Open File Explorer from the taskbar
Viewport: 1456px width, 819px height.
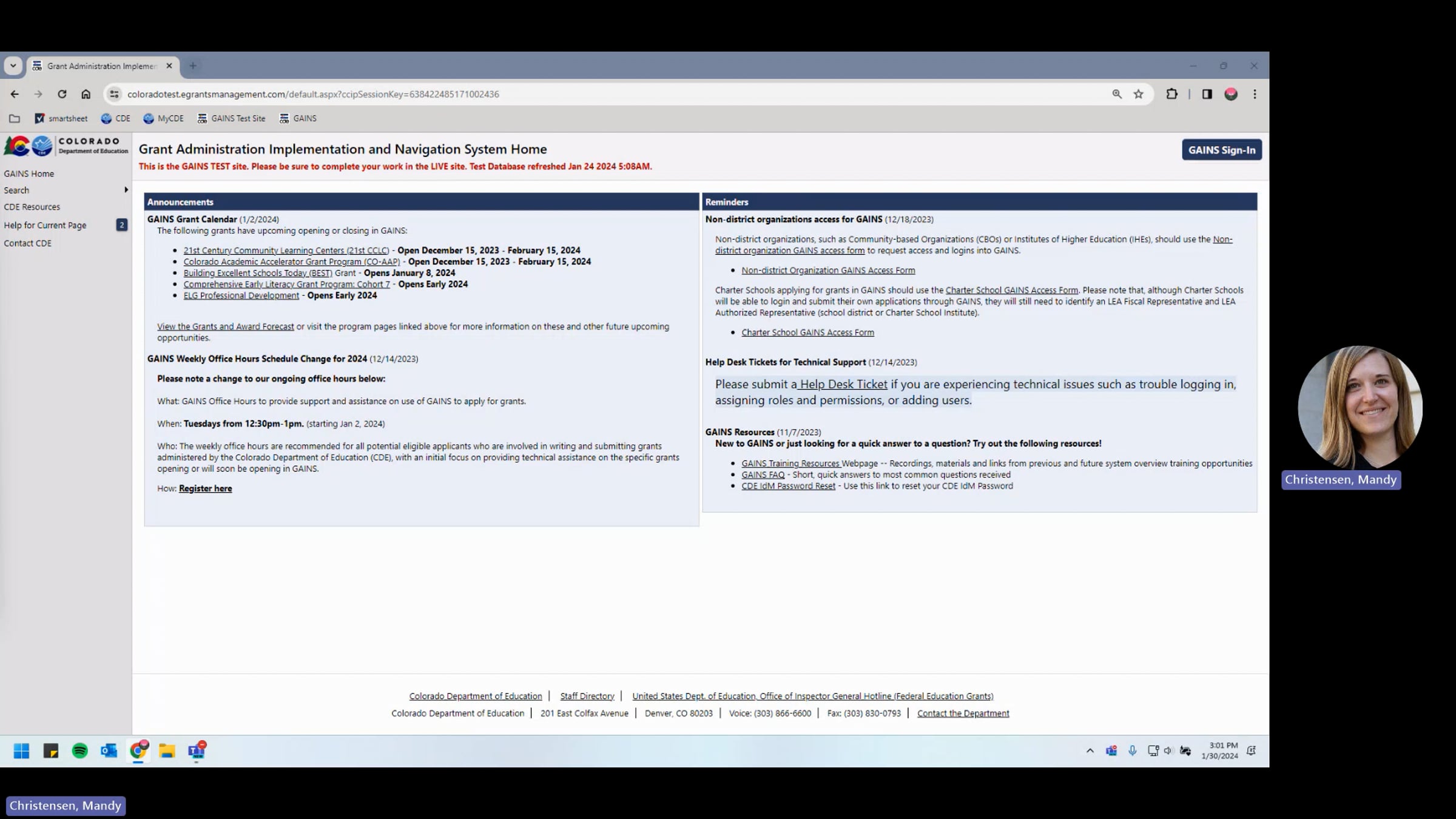pos(167,751)
